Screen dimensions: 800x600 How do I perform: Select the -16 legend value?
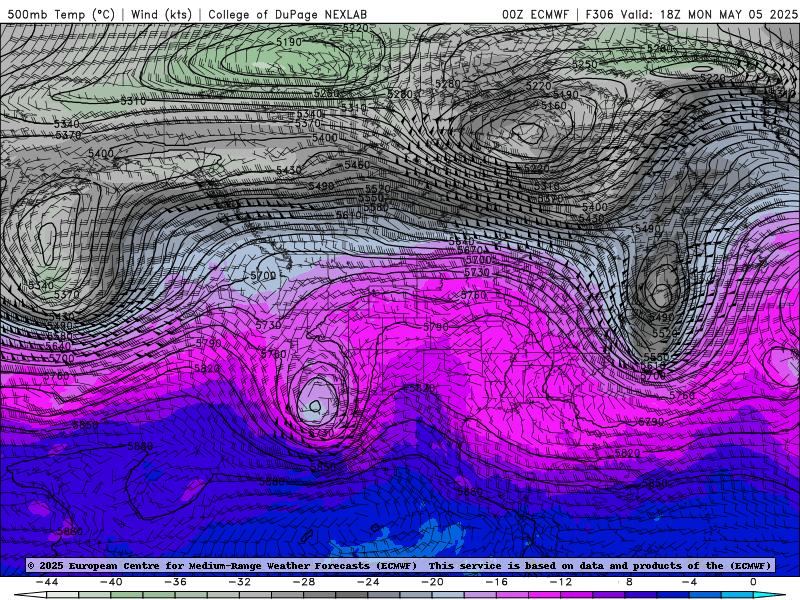pyautogui.click(x=496, y=582)
